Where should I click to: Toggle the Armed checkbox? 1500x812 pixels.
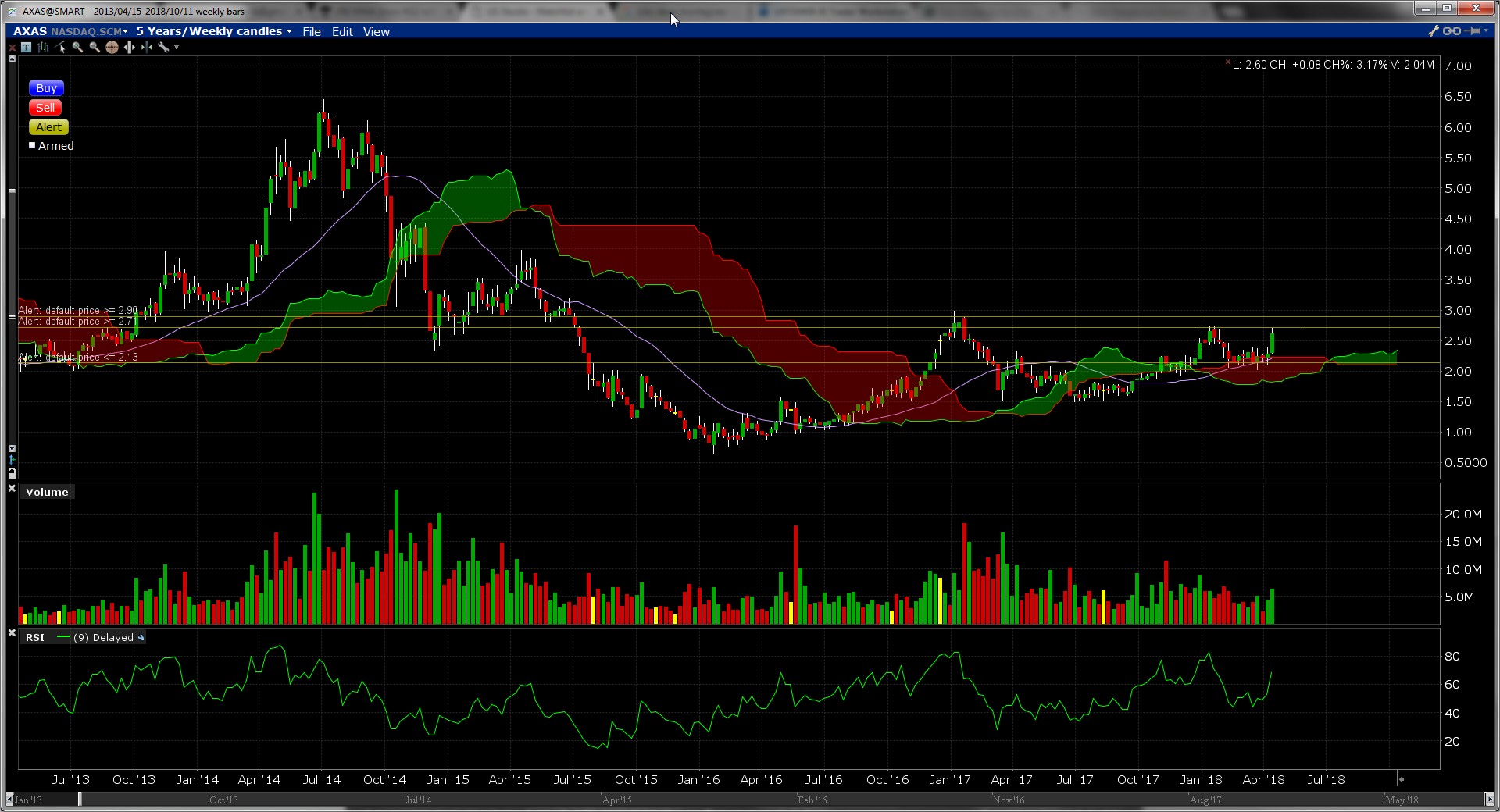pyautogui.click(x=33, y=145)
